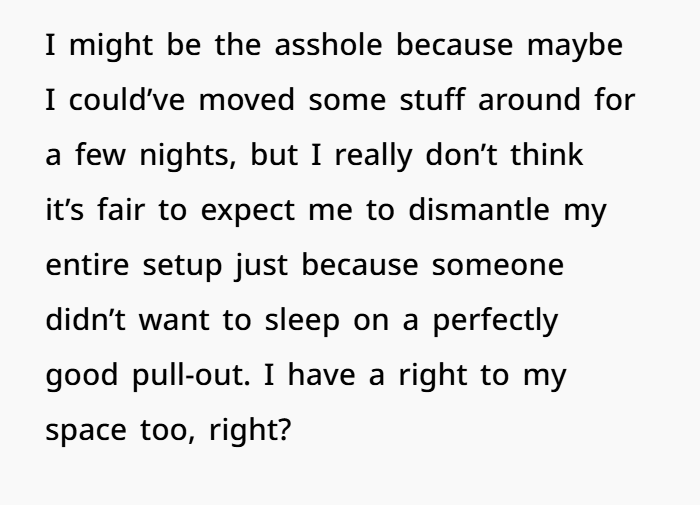Click on the word 'perfectly'
The width and height of the screenshot is (700, 505).
496,321
